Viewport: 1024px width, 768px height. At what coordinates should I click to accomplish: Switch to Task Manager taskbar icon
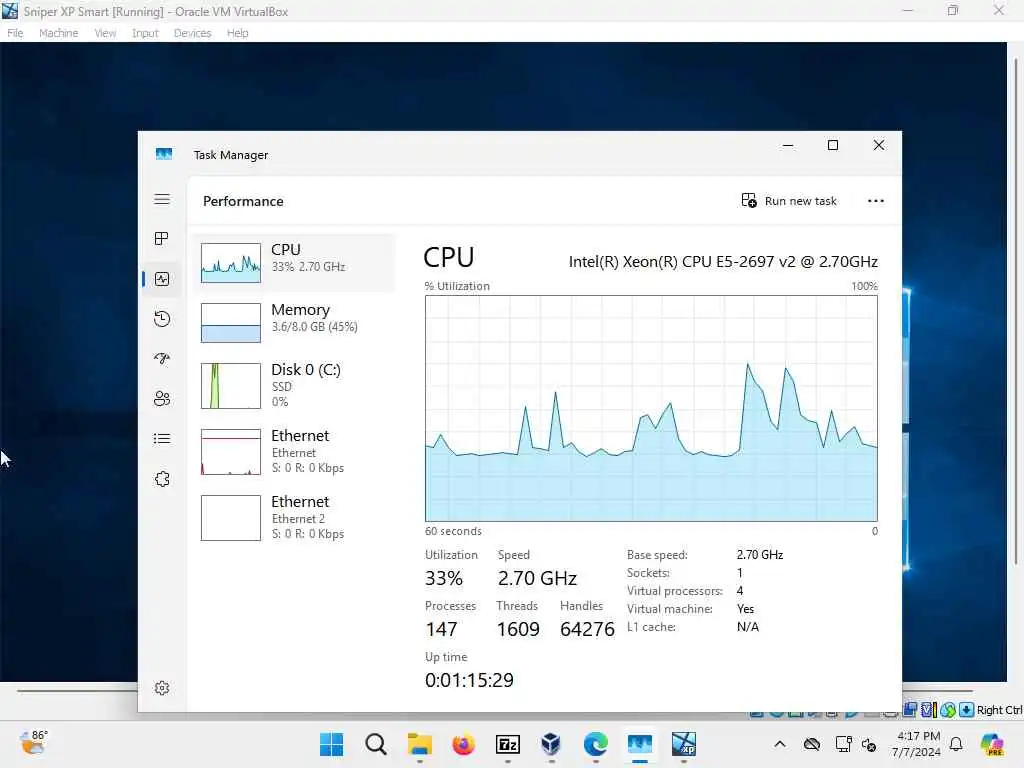tap(639, 744)
